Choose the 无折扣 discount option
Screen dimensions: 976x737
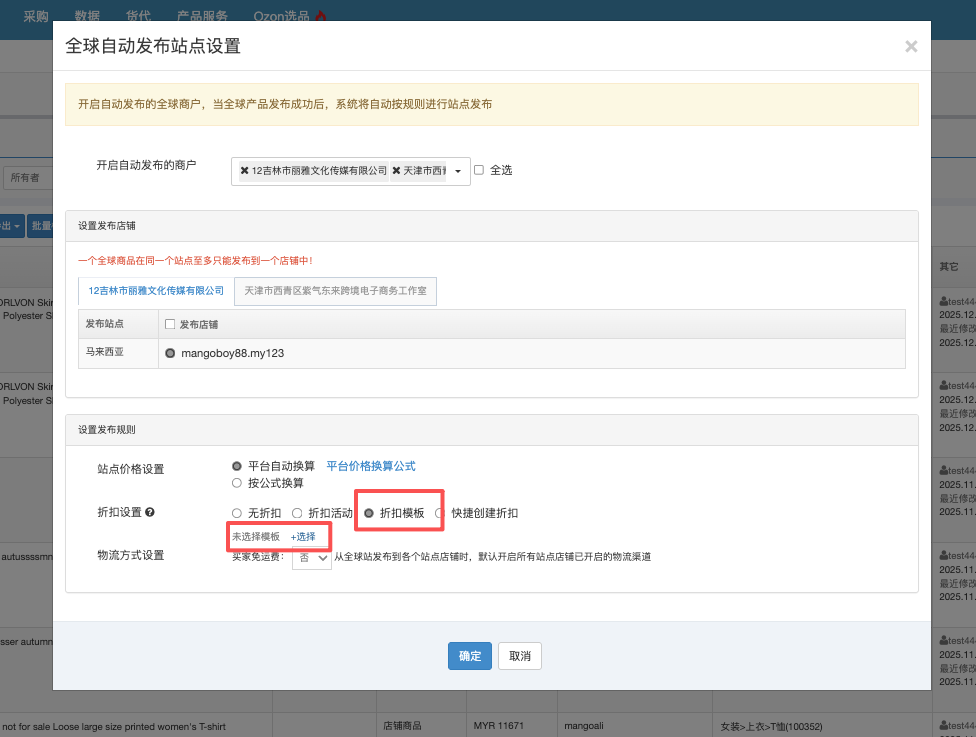click(237, 513)
